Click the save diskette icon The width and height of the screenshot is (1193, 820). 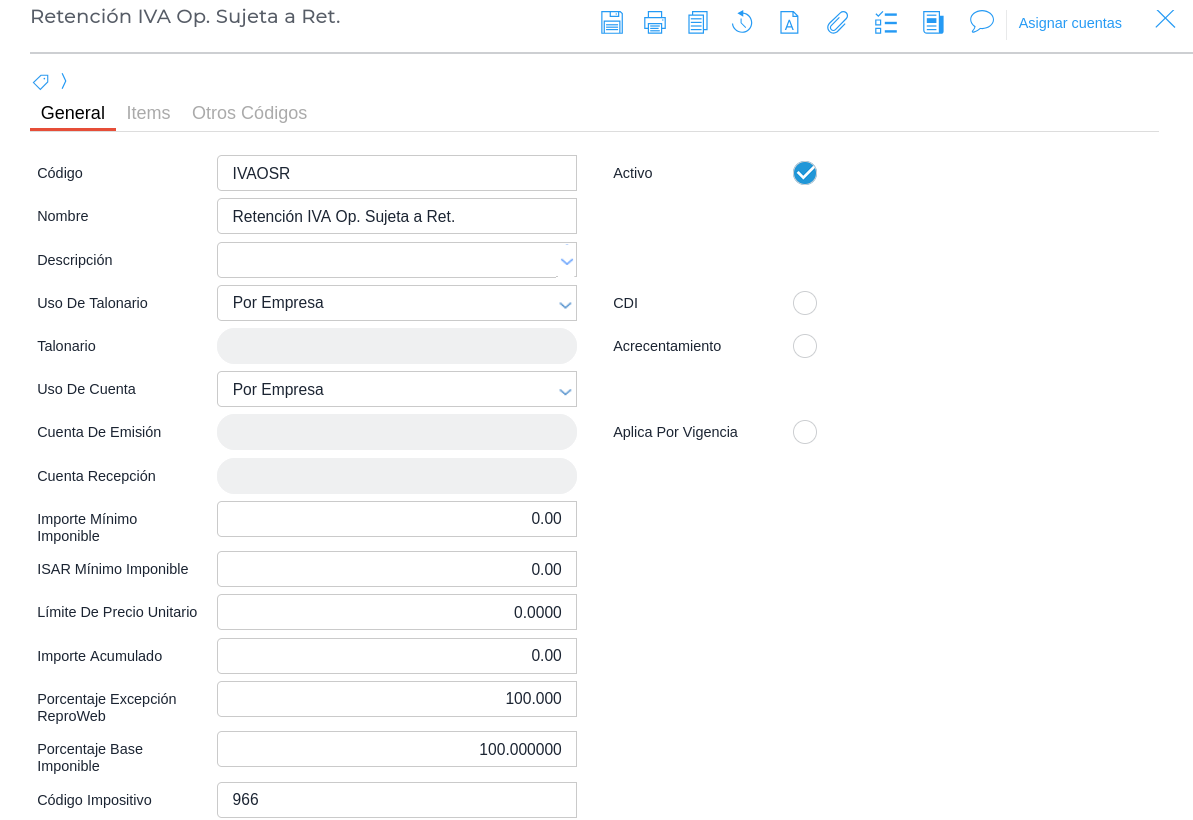click(x=612, y=22)
